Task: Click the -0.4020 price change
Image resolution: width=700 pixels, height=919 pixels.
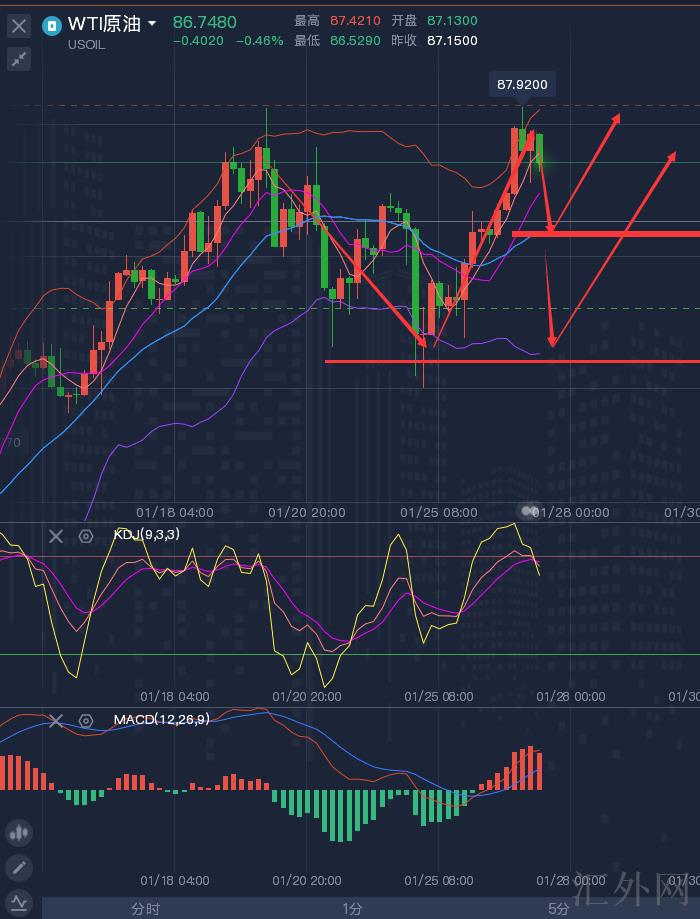Action: (x=198, y=40)
